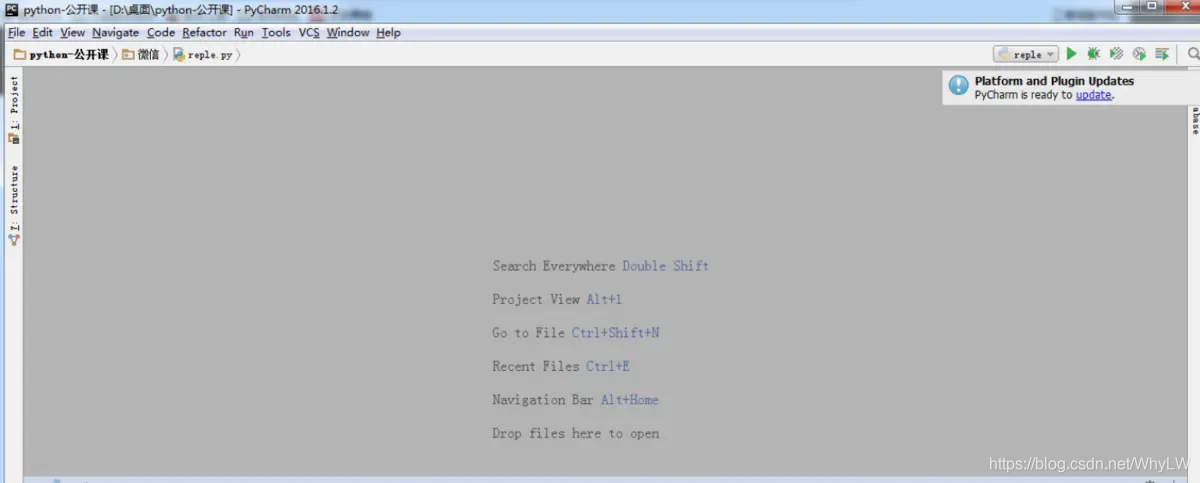
Task: Open the Edit menu
Action: point(42,32)
